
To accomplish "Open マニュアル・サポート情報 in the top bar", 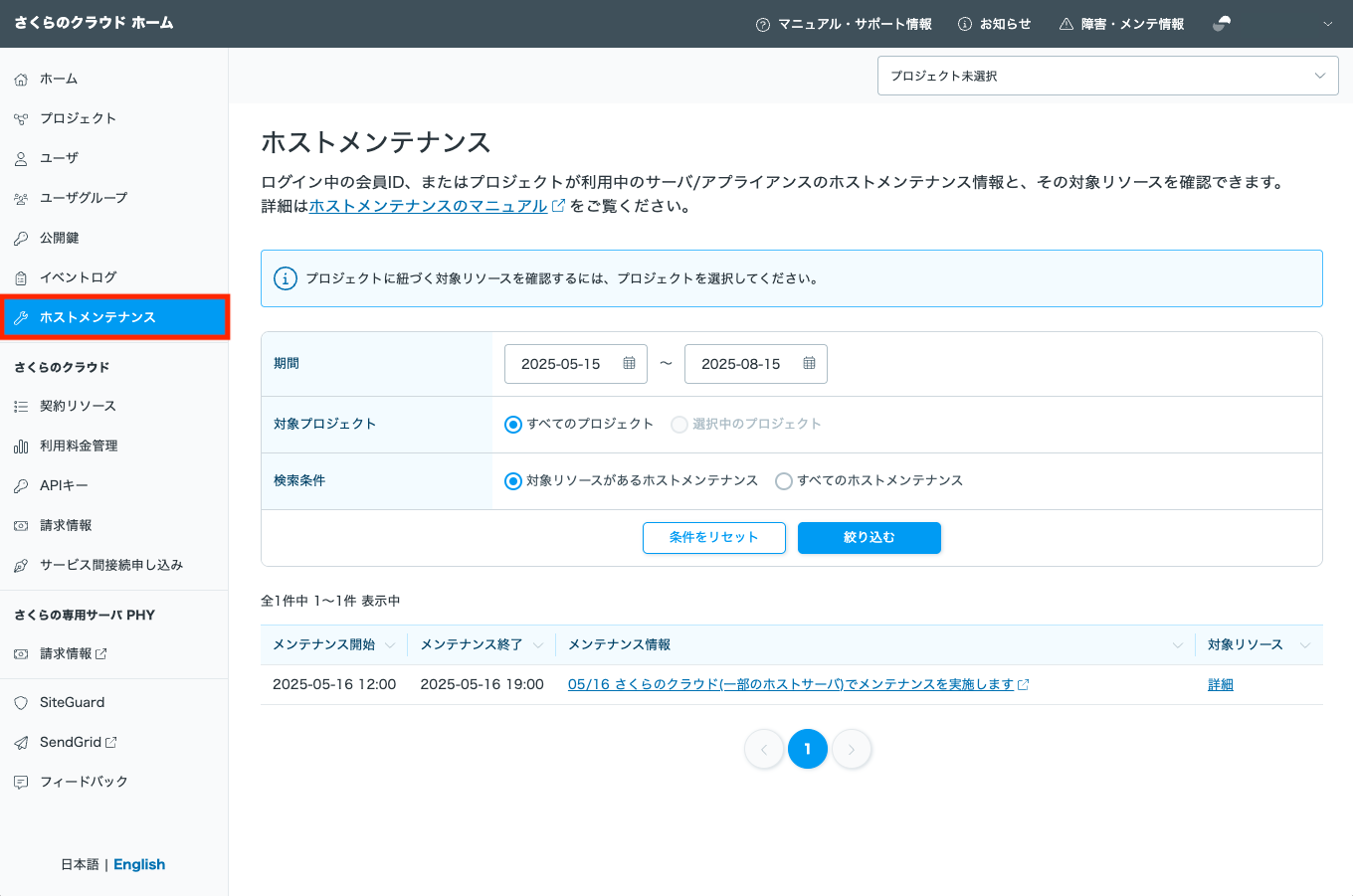I will (x=843, y=23).
